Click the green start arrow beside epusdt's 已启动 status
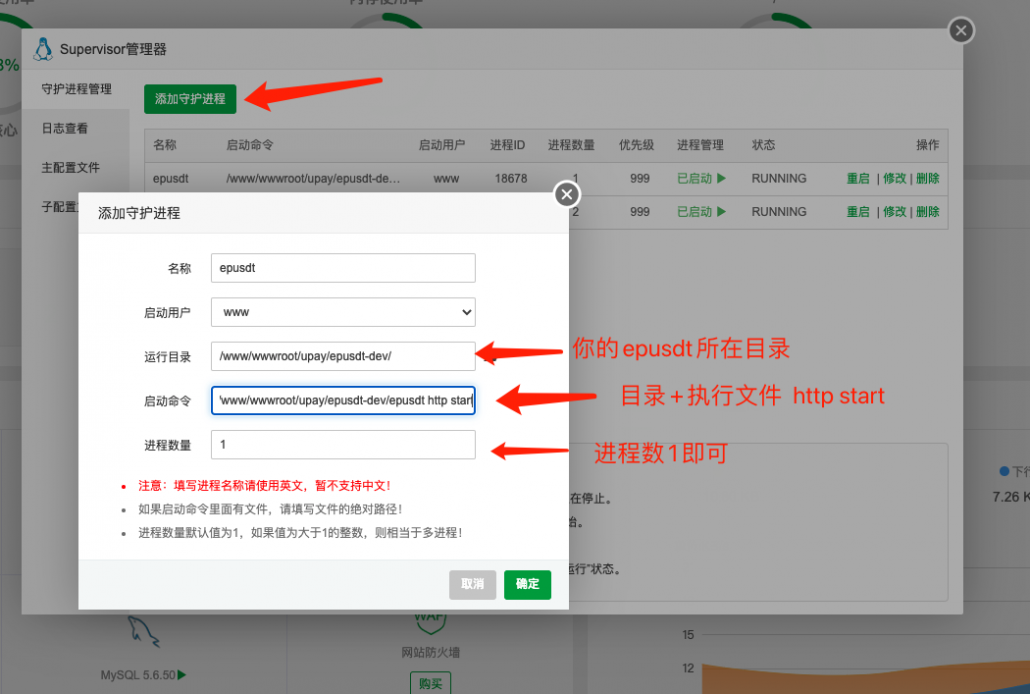1030x694 pixels. click(x=720, y=178)
